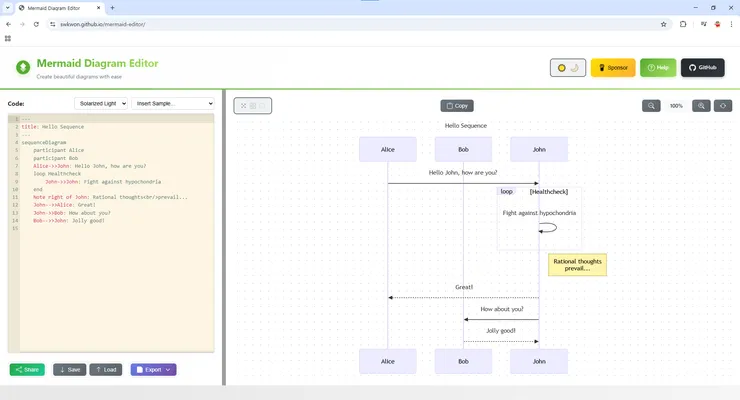Open the browser profile avatar
740x400 pixels.
click(717, 24)
